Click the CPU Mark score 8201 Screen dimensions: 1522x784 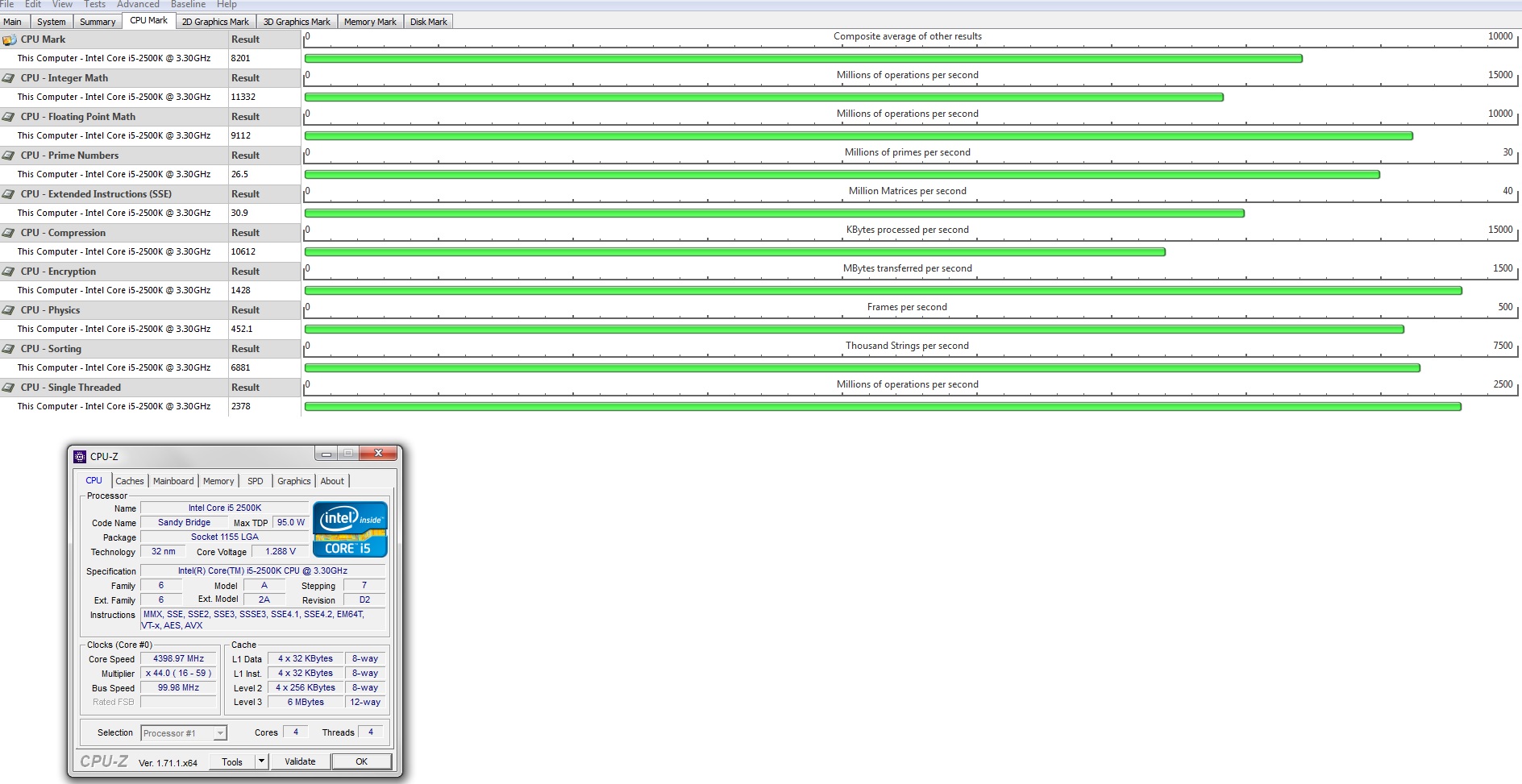click(240, 58)
